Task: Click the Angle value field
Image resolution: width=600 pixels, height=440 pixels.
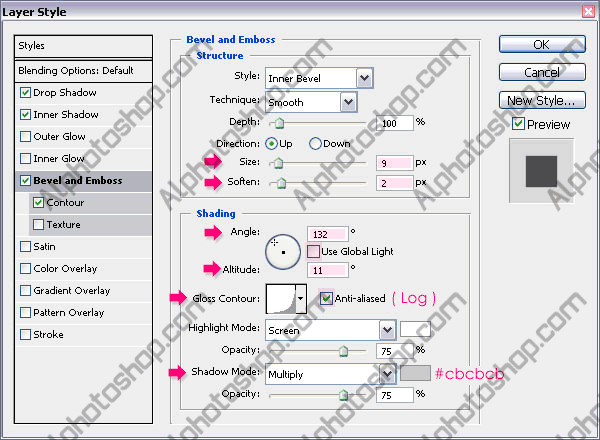Action: 328,234
